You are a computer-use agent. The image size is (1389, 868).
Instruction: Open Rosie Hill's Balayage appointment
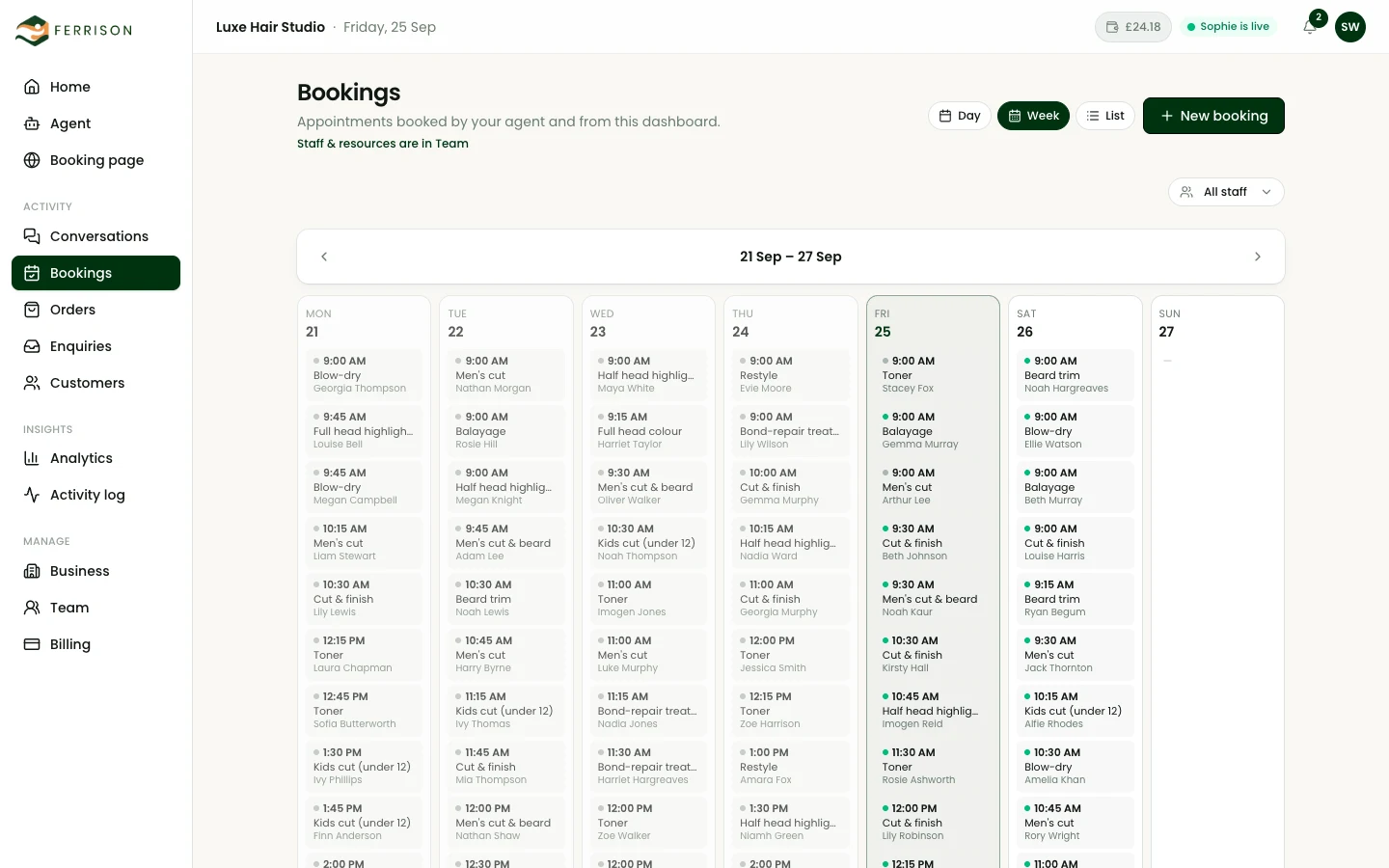tap(506, 430)
